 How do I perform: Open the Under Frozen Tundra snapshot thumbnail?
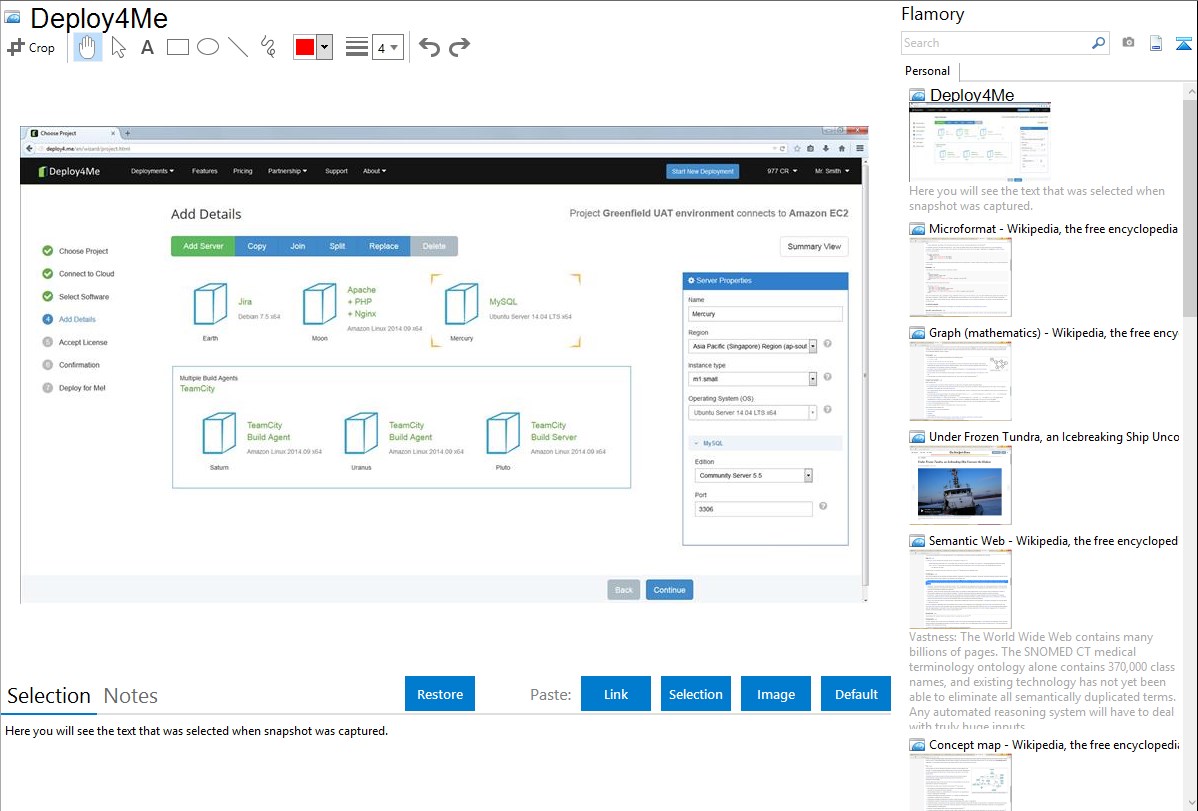960,485
